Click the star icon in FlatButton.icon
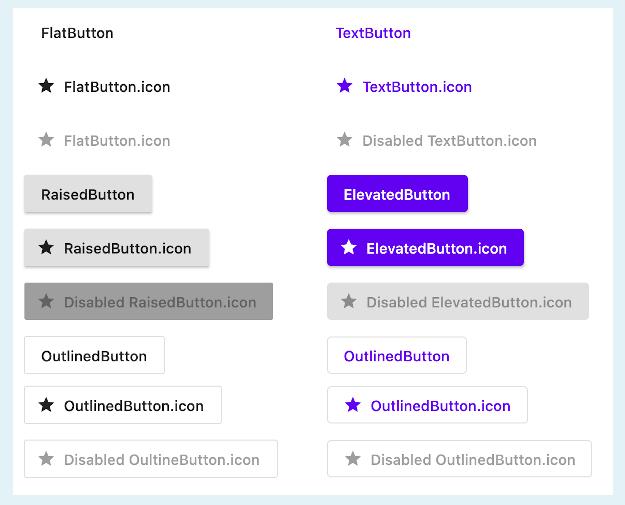The height and width of the screenshot is (505, 625). [x=46, y=87]
